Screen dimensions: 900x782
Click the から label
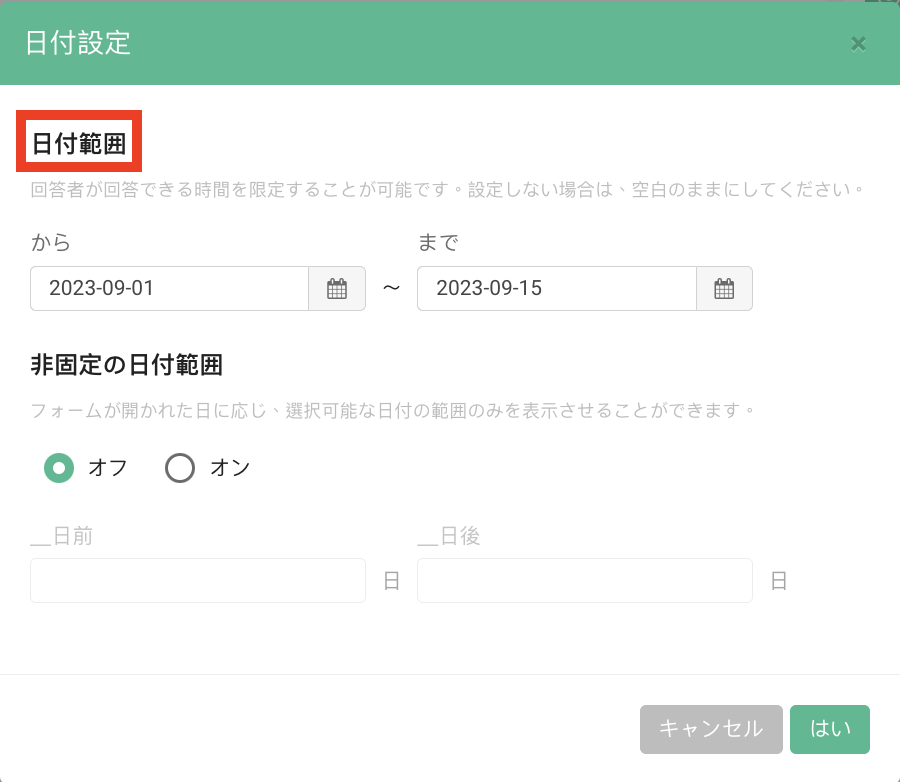click(51, 242)
